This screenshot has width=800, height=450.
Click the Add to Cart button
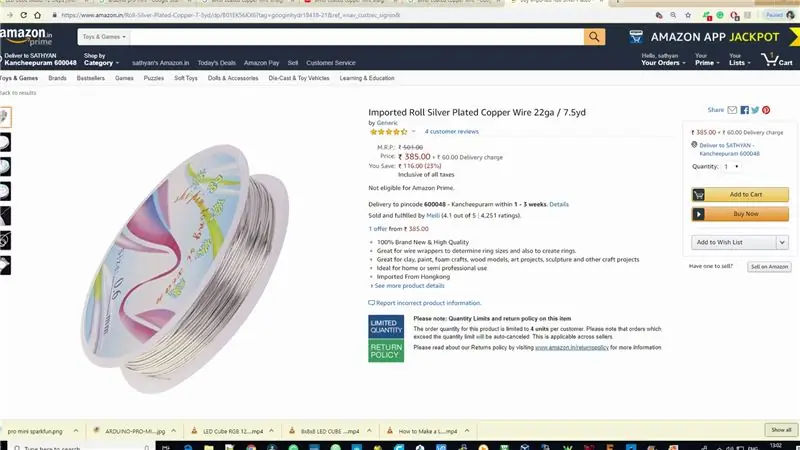740,194
